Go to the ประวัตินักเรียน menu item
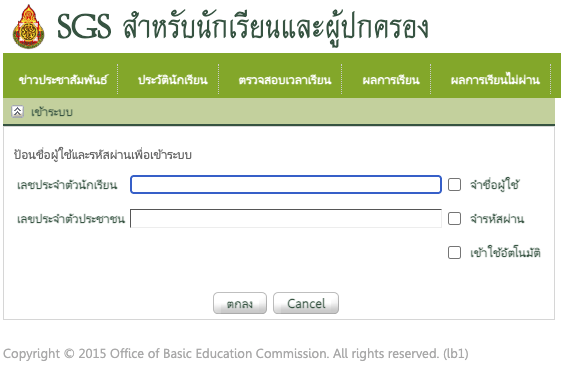561x370 pixels. [x=172, y=79]
